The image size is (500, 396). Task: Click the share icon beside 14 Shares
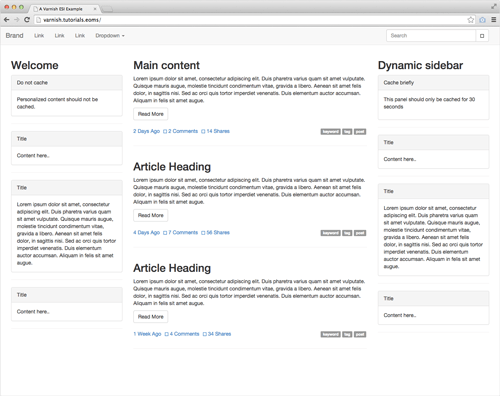203,131
